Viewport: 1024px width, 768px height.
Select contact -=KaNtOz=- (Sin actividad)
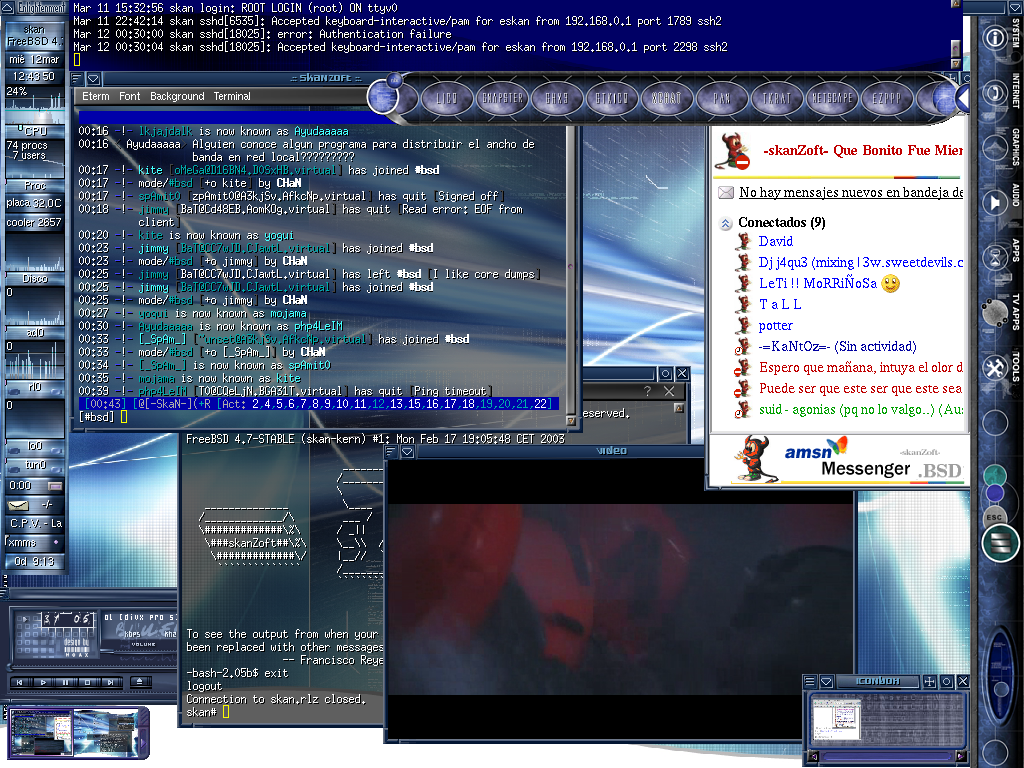point(837,346)
